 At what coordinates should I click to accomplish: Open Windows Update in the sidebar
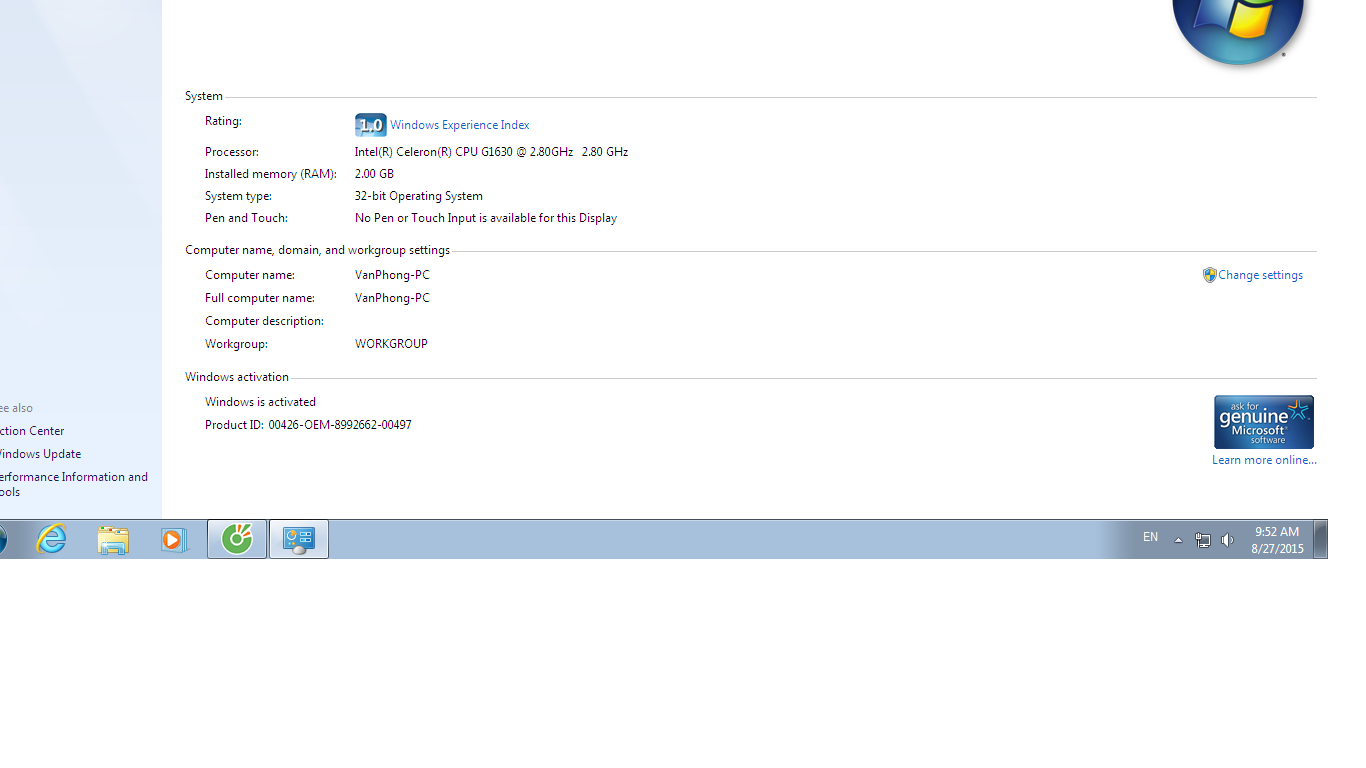coord(40,454)
